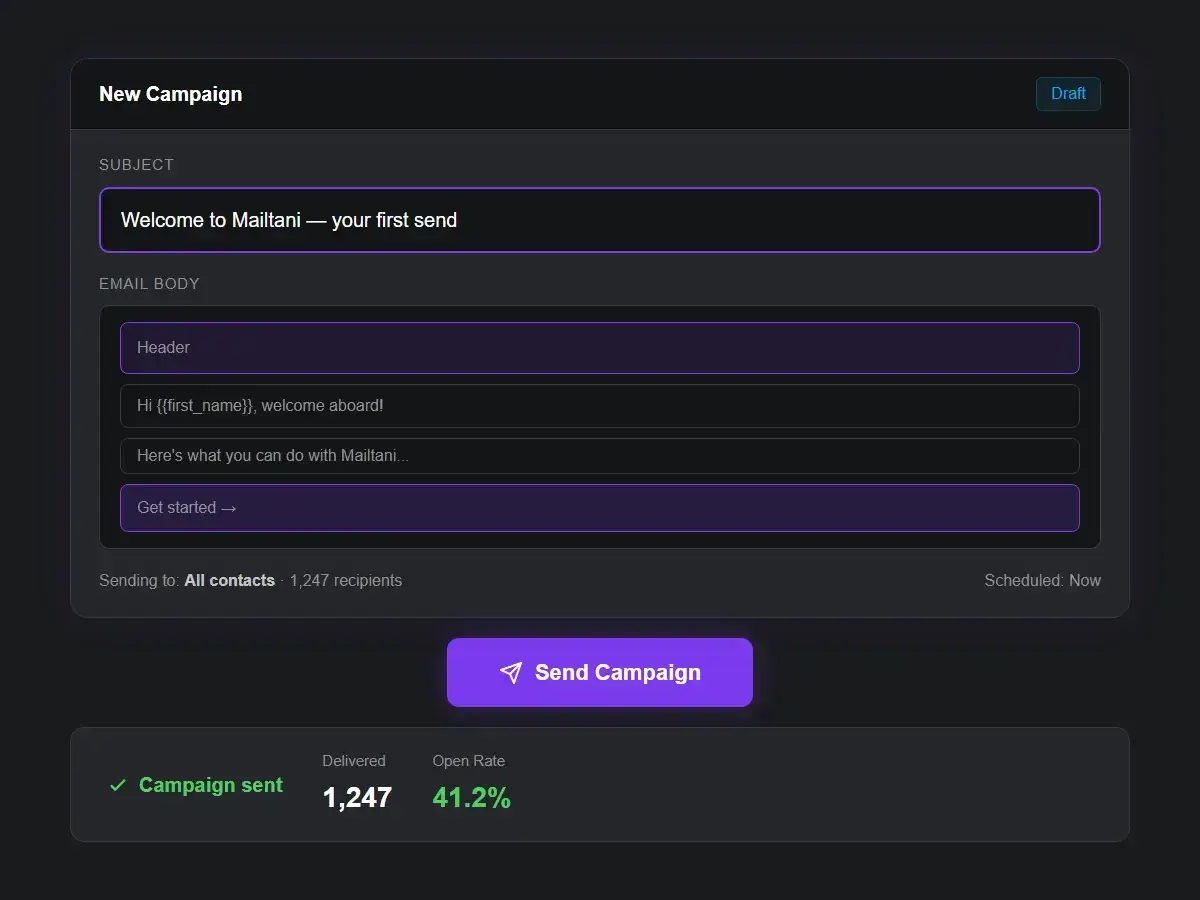The image size is (1200, 900).
Task: Click the All contacts recipient link
Action: click(x=229, y=580)
